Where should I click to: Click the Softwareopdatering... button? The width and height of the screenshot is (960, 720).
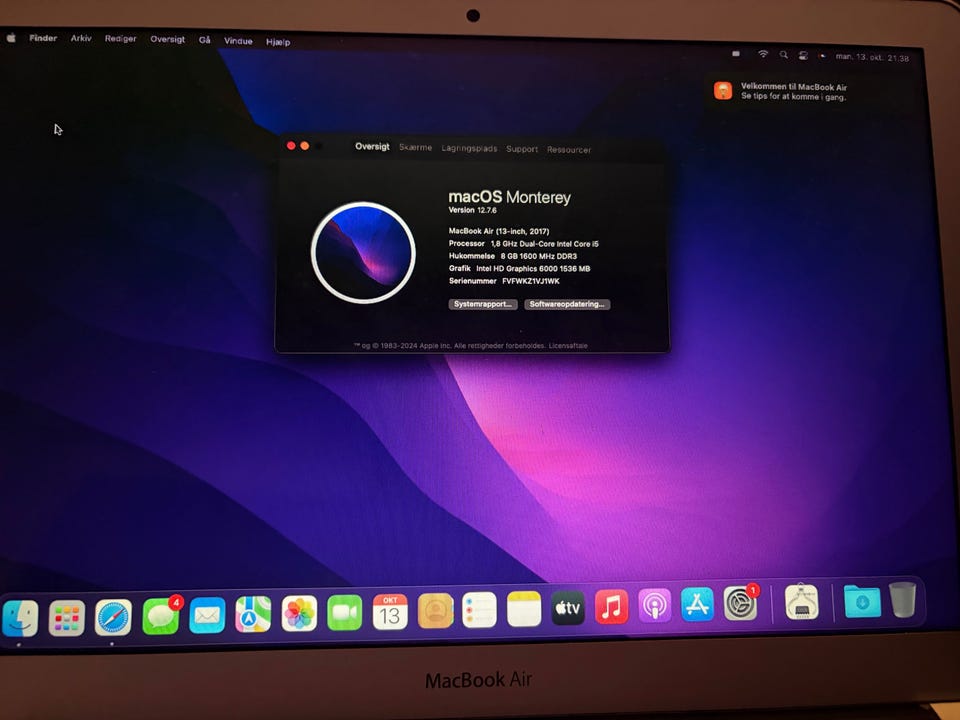(567, 304)
